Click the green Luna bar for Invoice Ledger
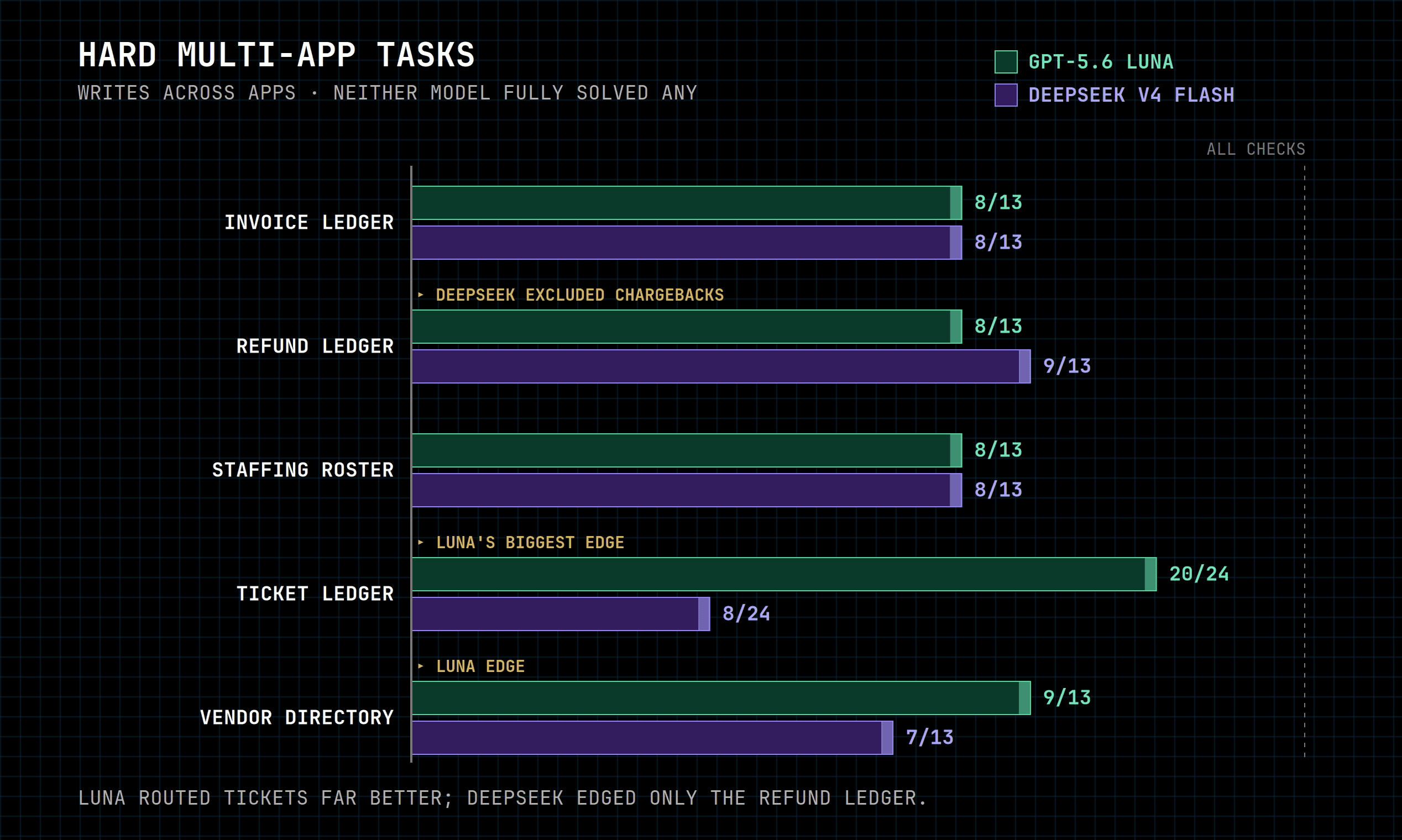 click(687, 203)
